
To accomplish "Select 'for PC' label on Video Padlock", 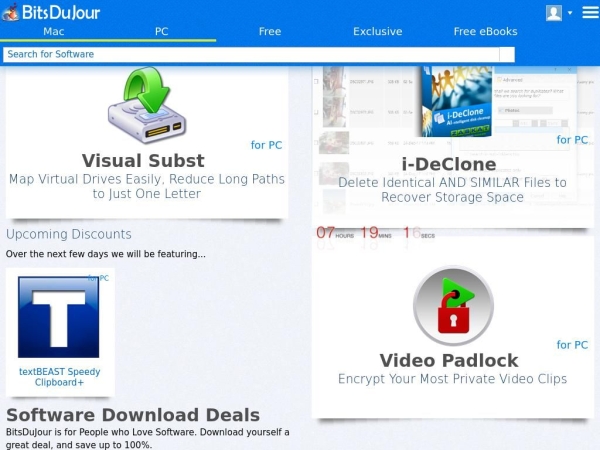I will click(572, 345).
